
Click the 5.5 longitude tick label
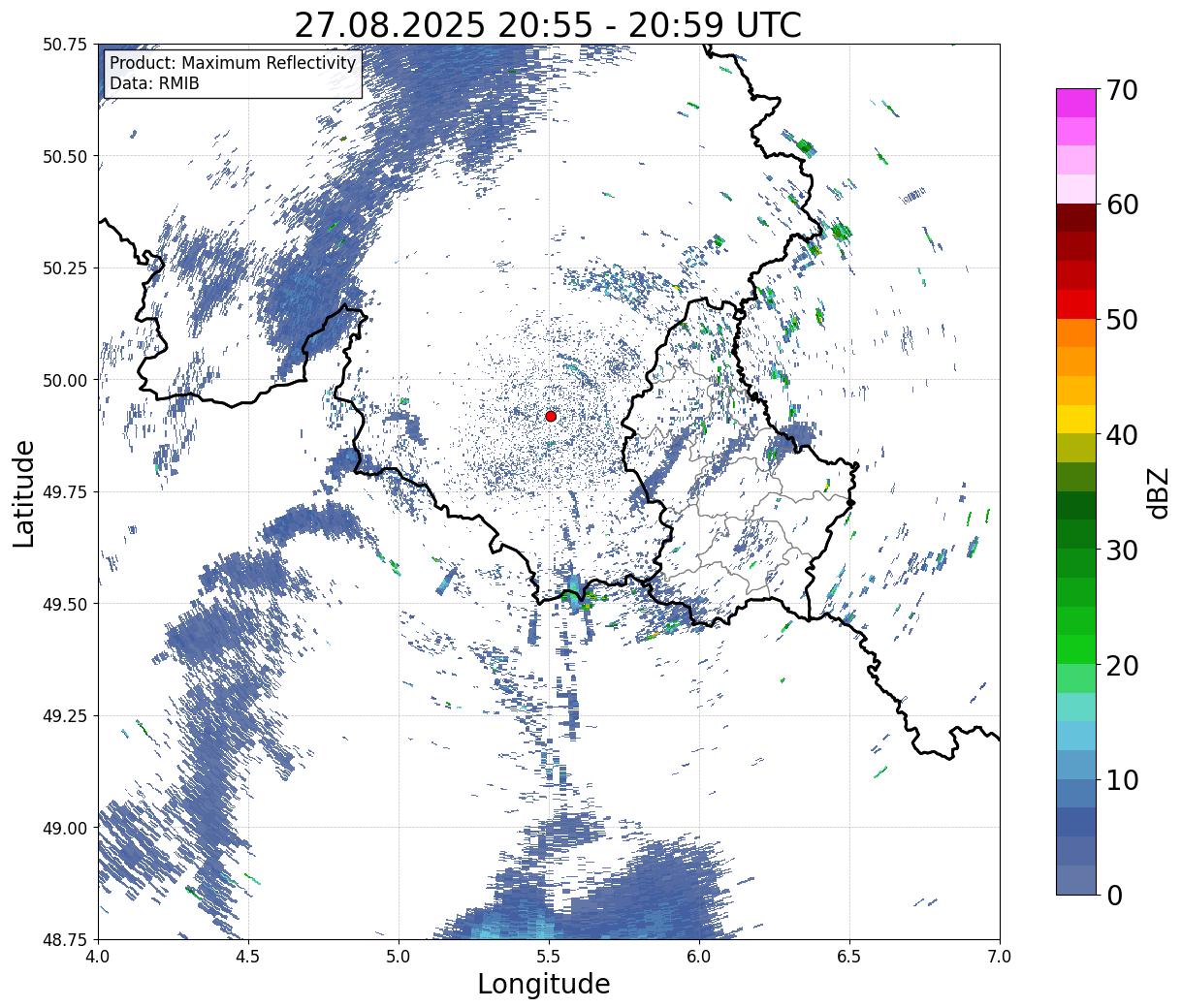coord(549,957)
